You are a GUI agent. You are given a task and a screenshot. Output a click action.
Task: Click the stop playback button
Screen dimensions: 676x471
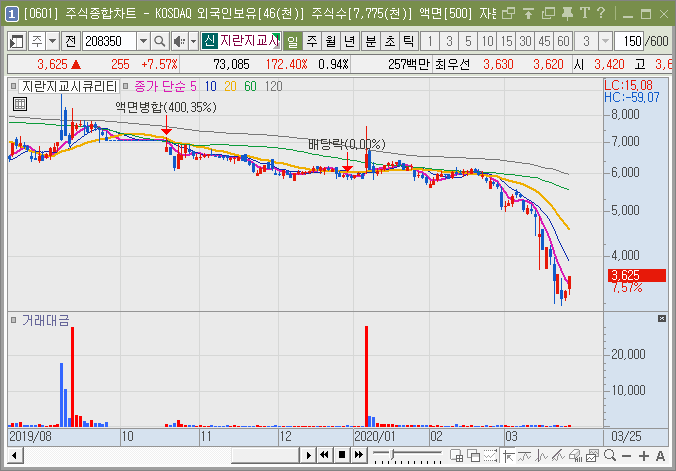(x=342, y=455)
